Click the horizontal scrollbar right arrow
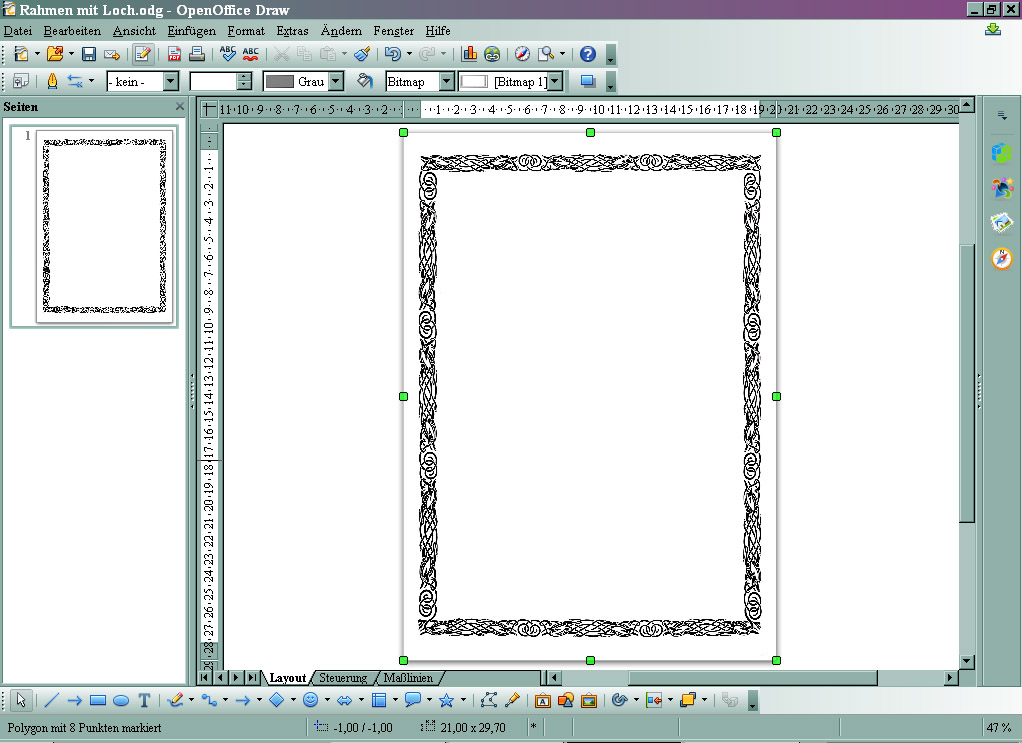This screenshot has width=1022, height=743. [950, 678]
